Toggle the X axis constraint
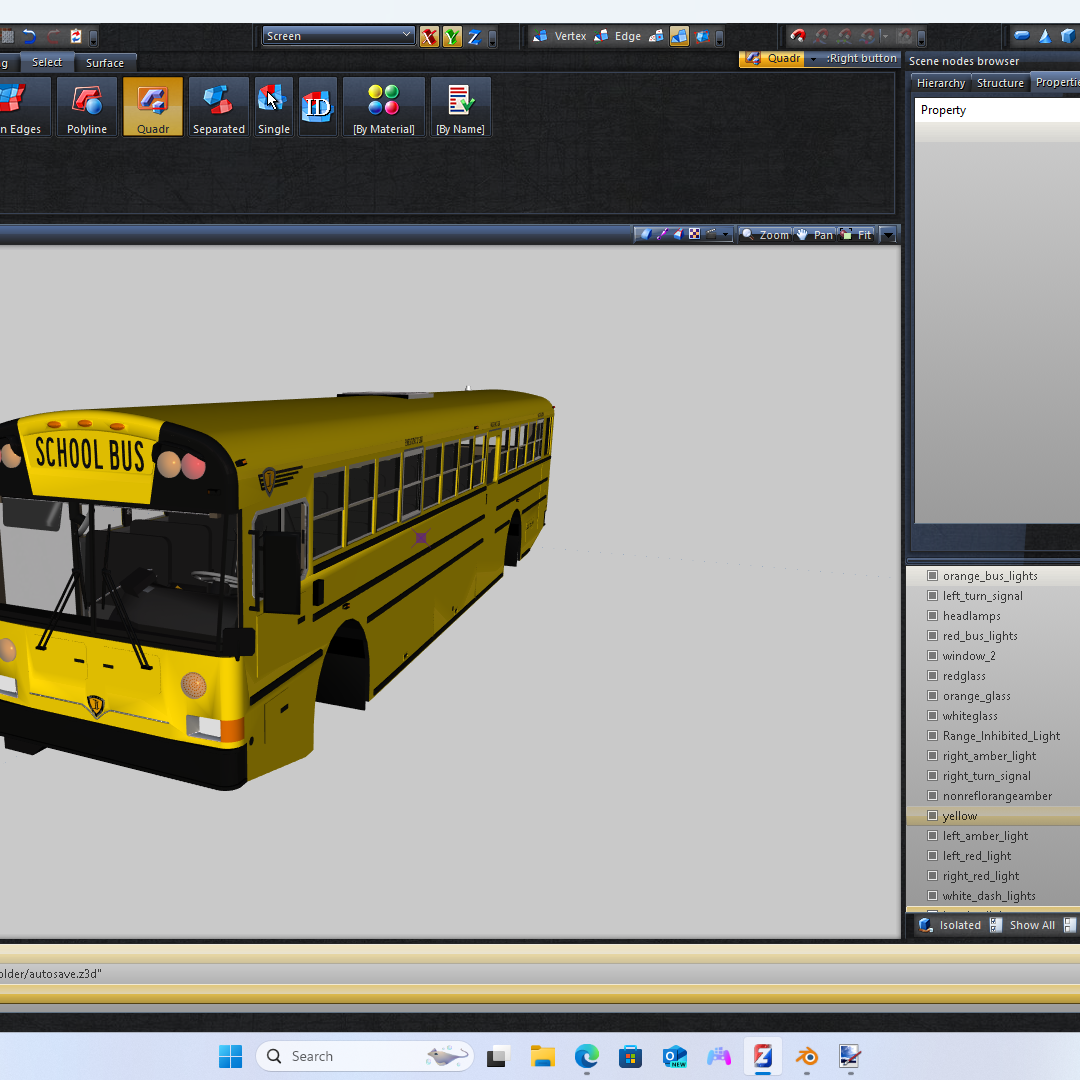The height and width of the screenshot is (1080, 1080). (429, 37)
